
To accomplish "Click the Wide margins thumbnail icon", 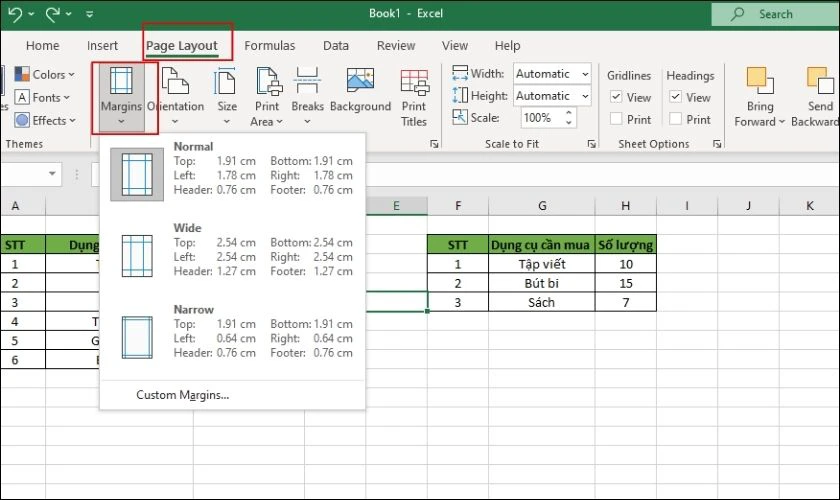I will [137, 256].
